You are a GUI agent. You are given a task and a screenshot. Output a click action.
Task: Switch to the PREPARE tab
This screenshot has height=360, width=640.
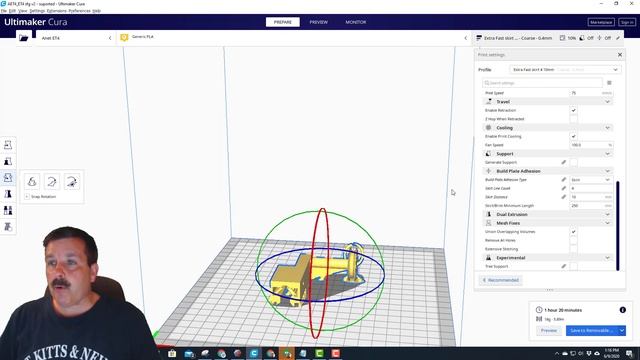pyautogui.click(x=282, y=22)
